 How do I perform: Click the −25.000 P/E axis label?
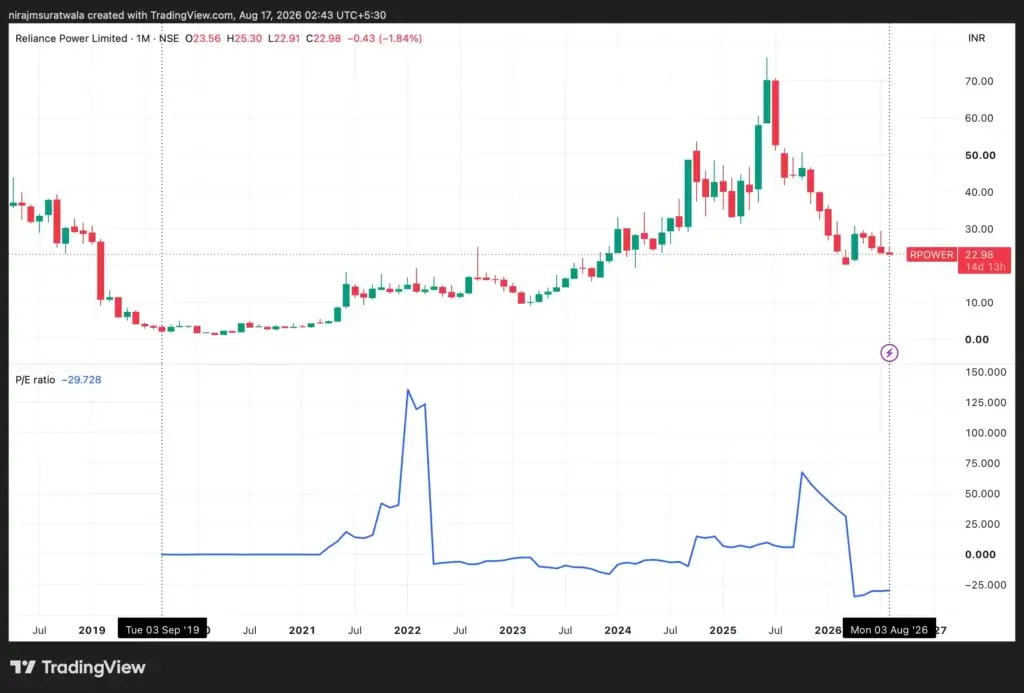tap(985, 585)
